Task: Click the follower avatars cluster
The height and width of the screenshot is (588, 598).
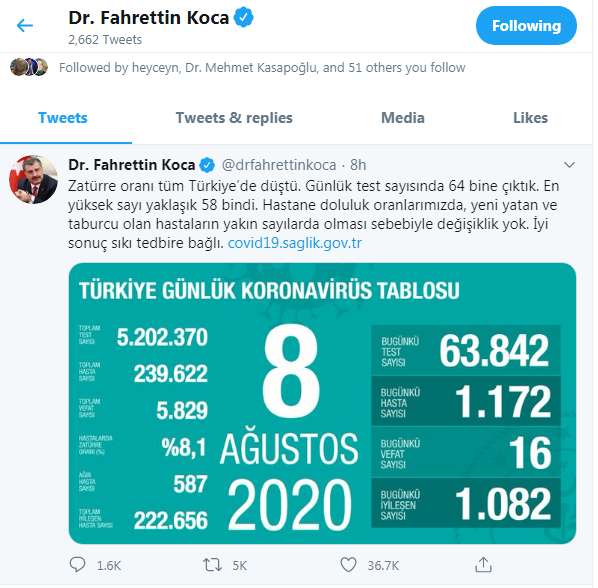Action: (29, 67)
